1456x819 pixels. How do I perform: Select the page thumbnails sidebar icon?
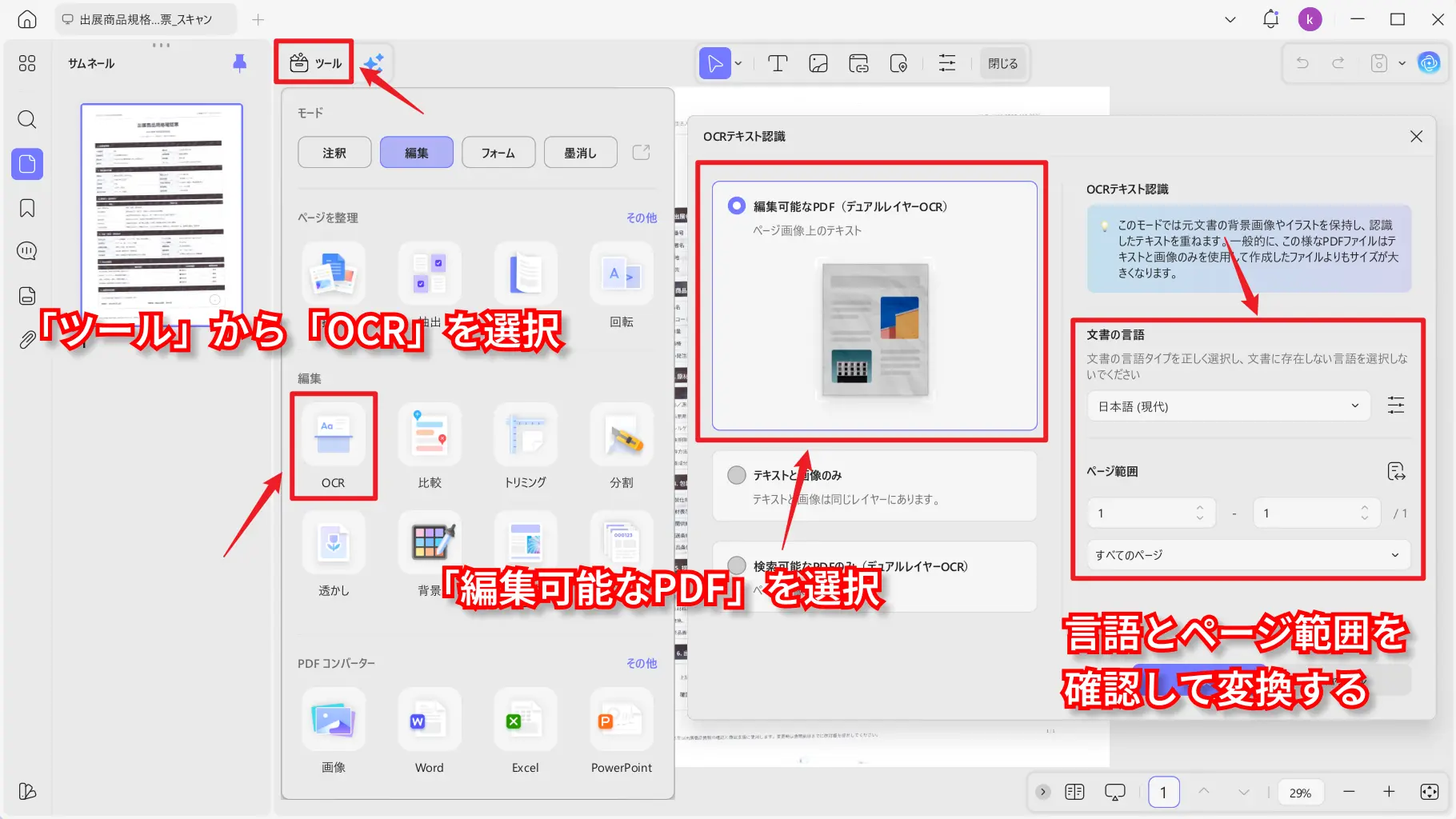coord(27,164)
